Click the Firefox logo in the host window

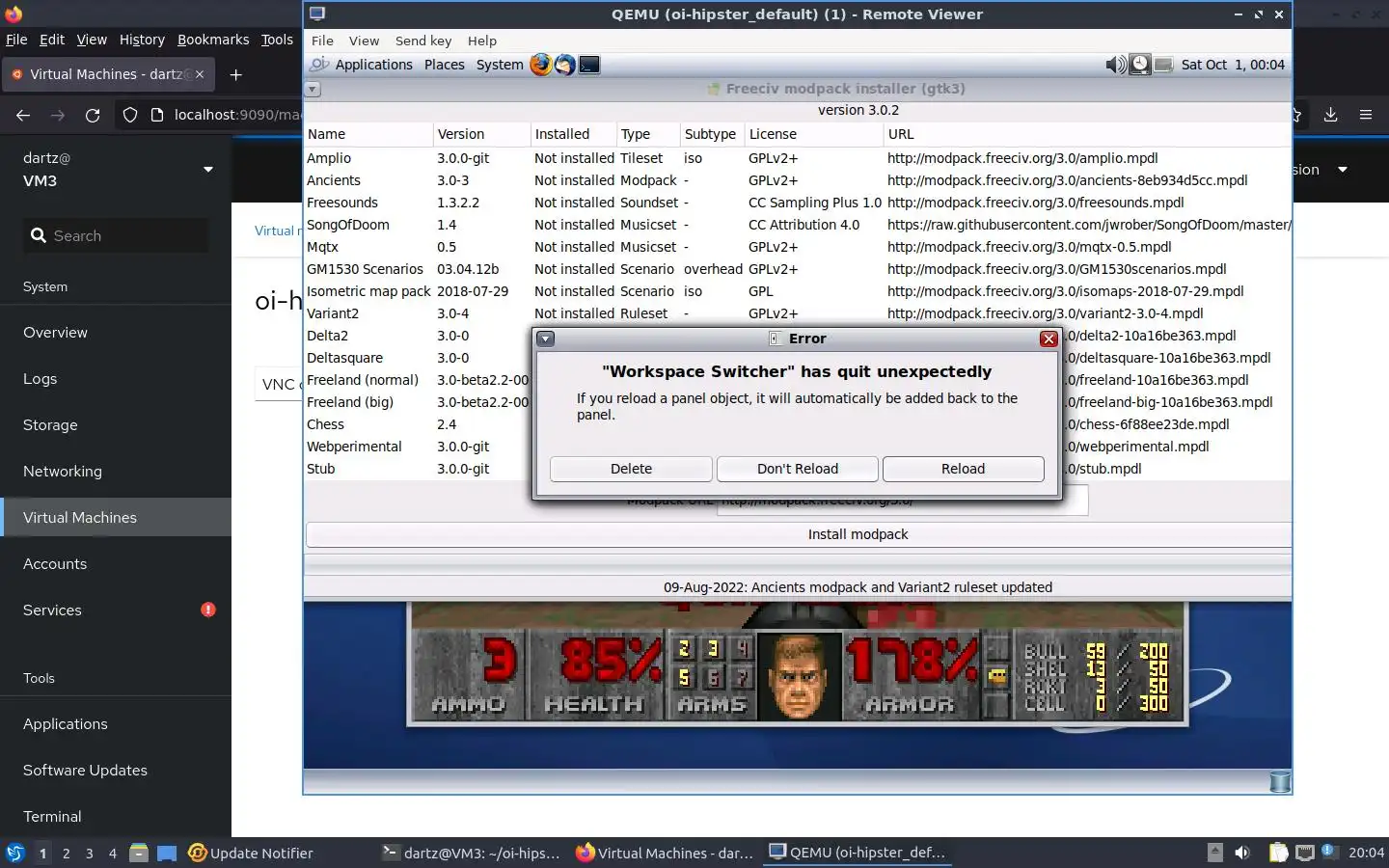[x=14, y=14]
